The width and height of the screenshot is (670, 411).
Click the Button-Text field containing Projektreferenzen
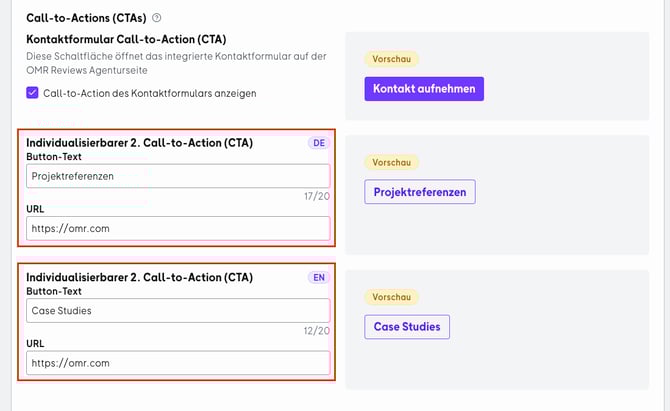click(178, 176)
